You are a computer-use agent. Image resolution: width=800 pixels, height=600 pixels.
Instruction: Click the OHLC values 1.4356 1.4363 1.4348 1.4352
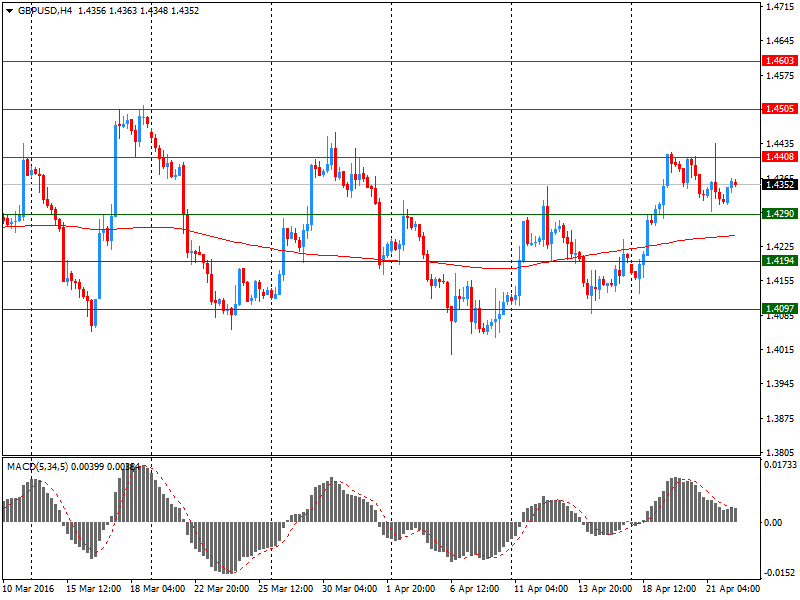(138, 11)
